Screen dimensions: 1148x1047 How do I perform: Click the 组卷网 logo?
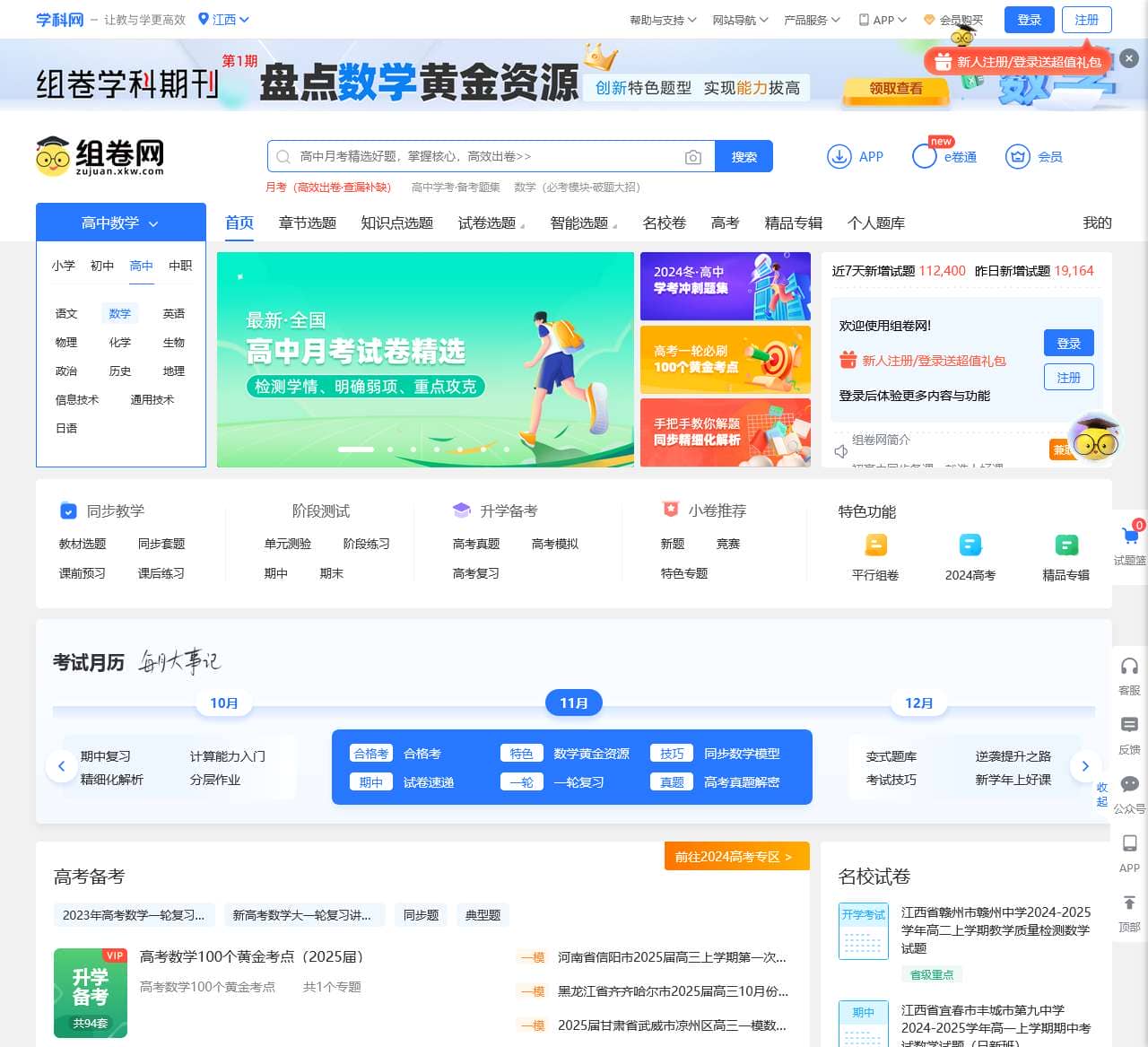point(100,156)
